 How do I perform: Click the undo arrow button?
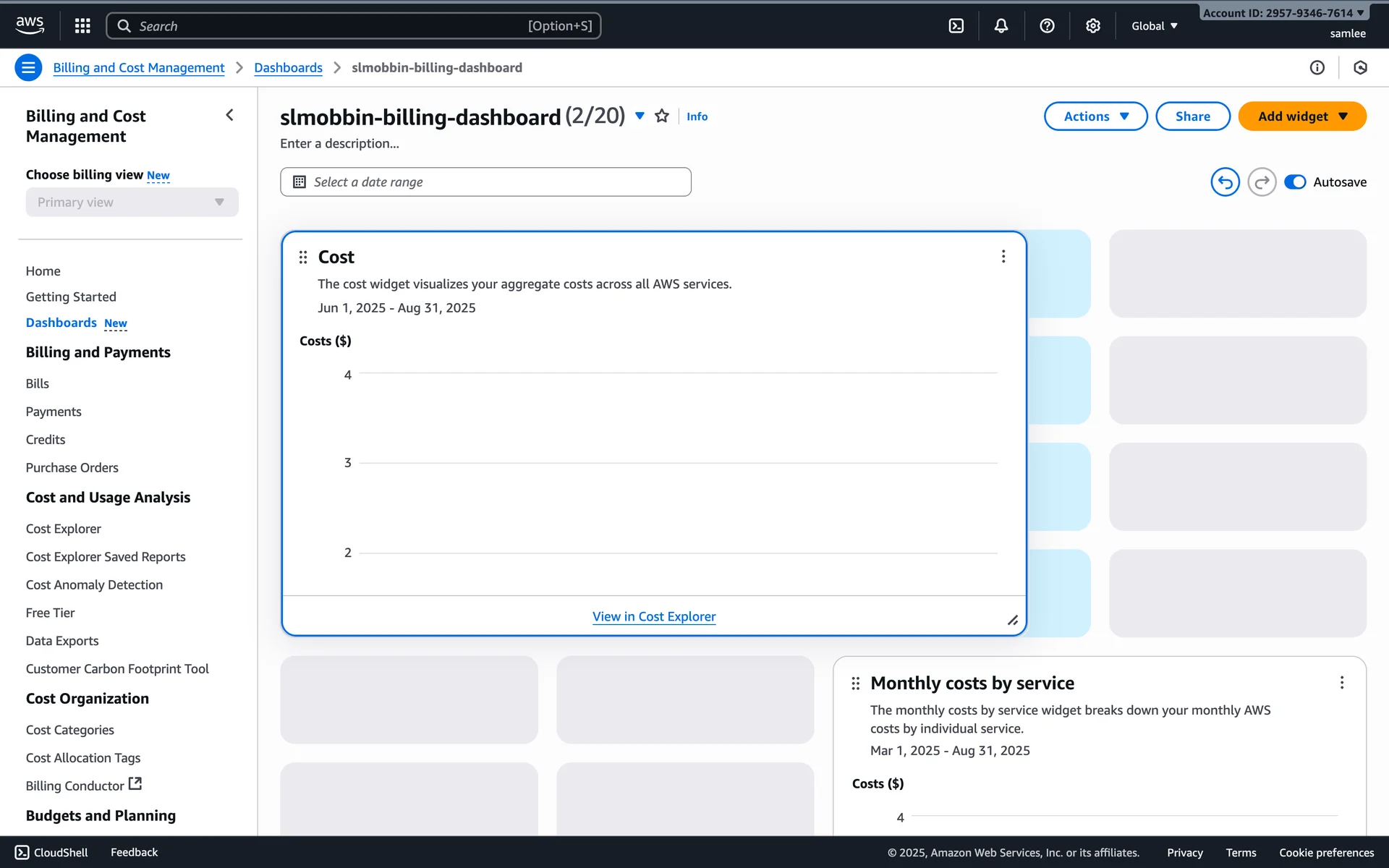pyautogui.click(x=1225, y=182)
